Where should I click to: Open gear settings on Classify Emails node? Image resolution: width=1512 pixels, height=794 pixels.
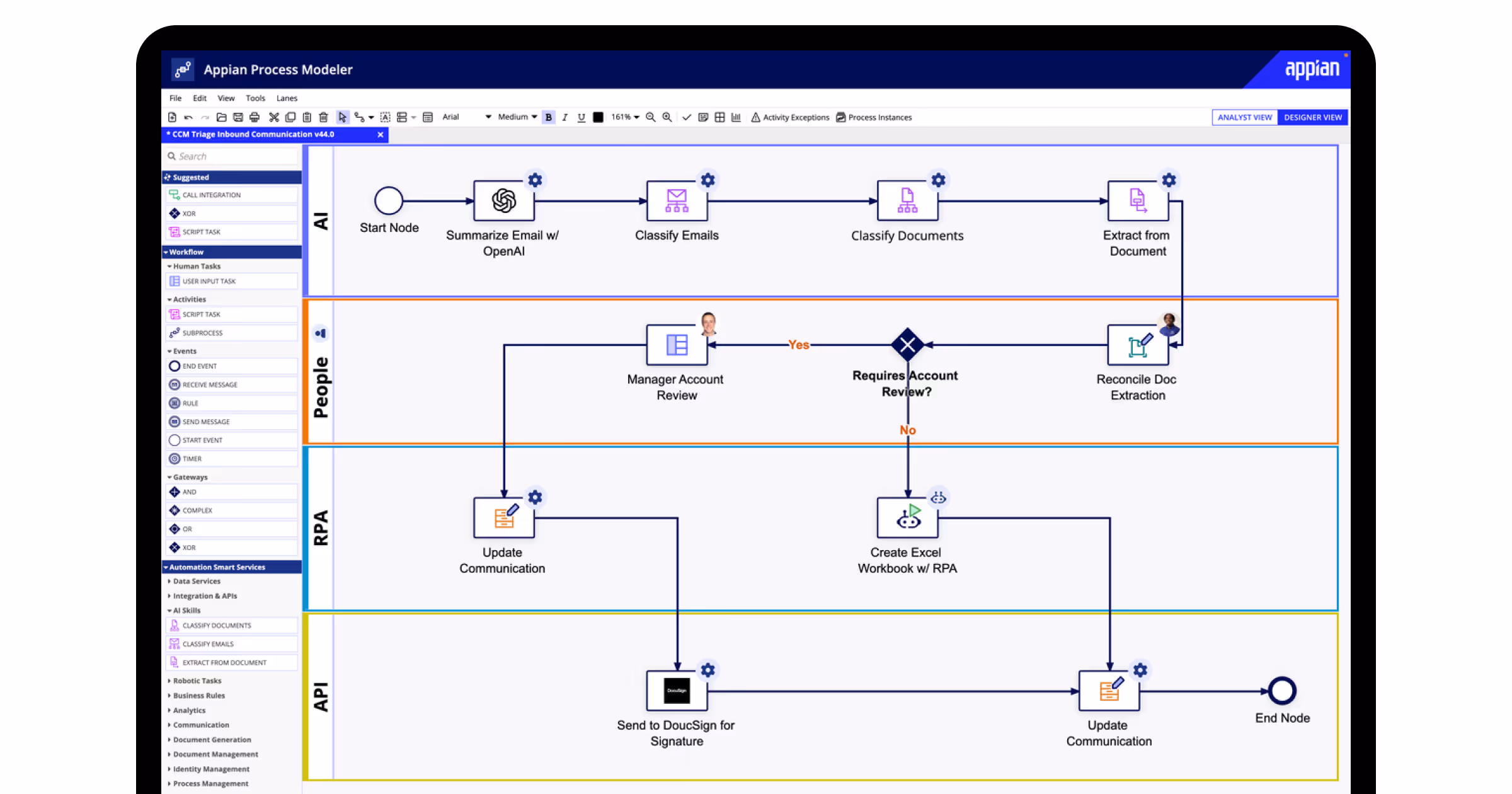[x=707, y=180]
